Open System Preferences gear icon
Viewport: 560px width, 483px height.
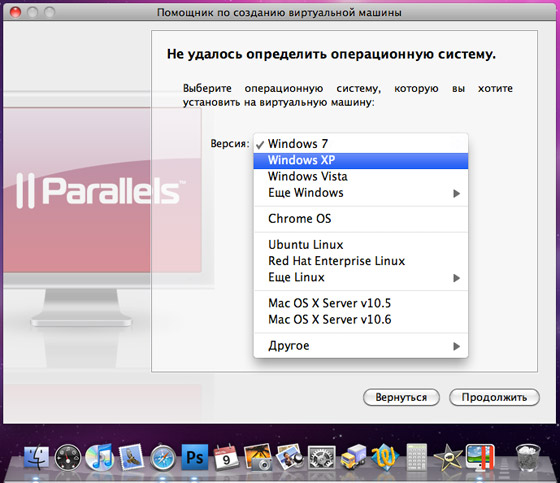click(x=321, y=458)
